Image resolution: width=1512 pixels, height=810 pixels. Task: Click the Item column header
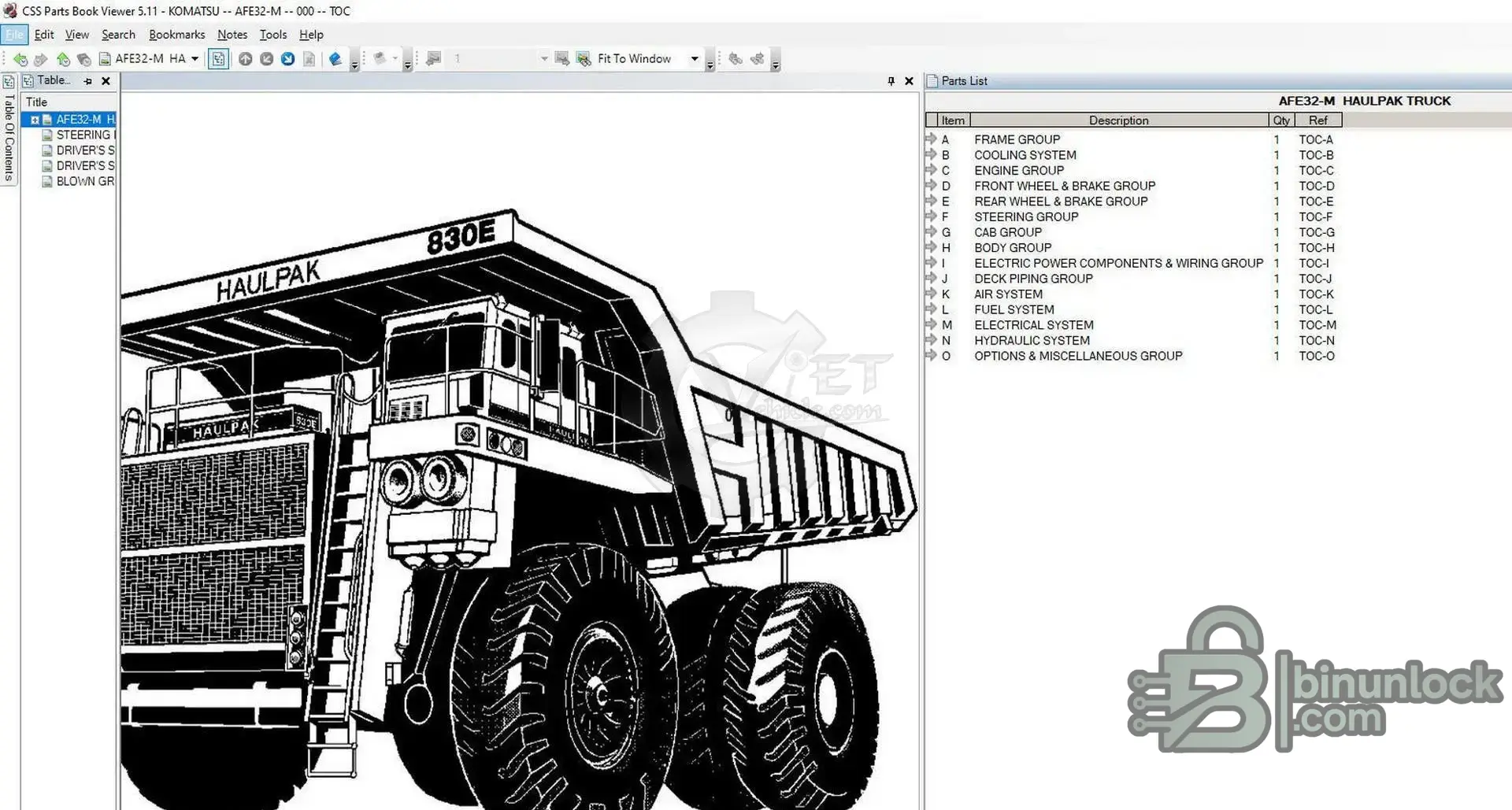(954, 120)
